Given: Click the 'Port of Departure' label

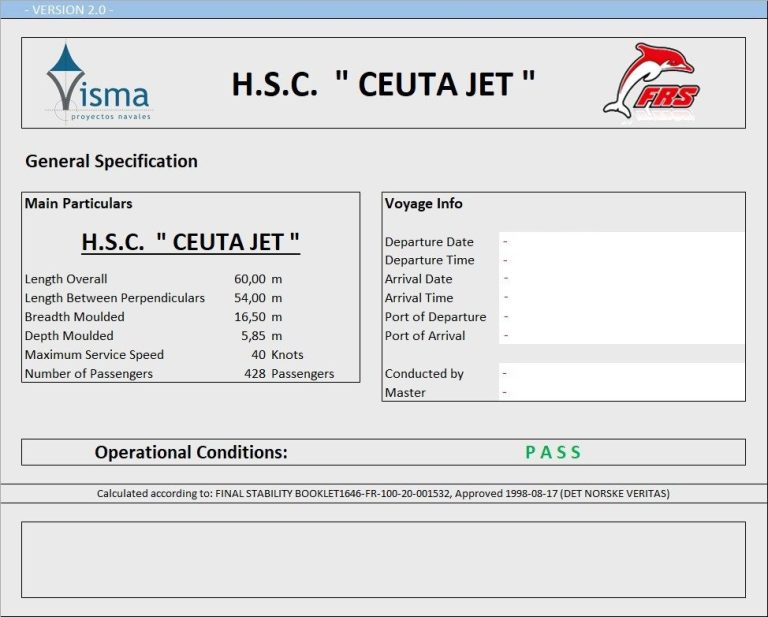Looking at the screenshot, I should 435,317.
